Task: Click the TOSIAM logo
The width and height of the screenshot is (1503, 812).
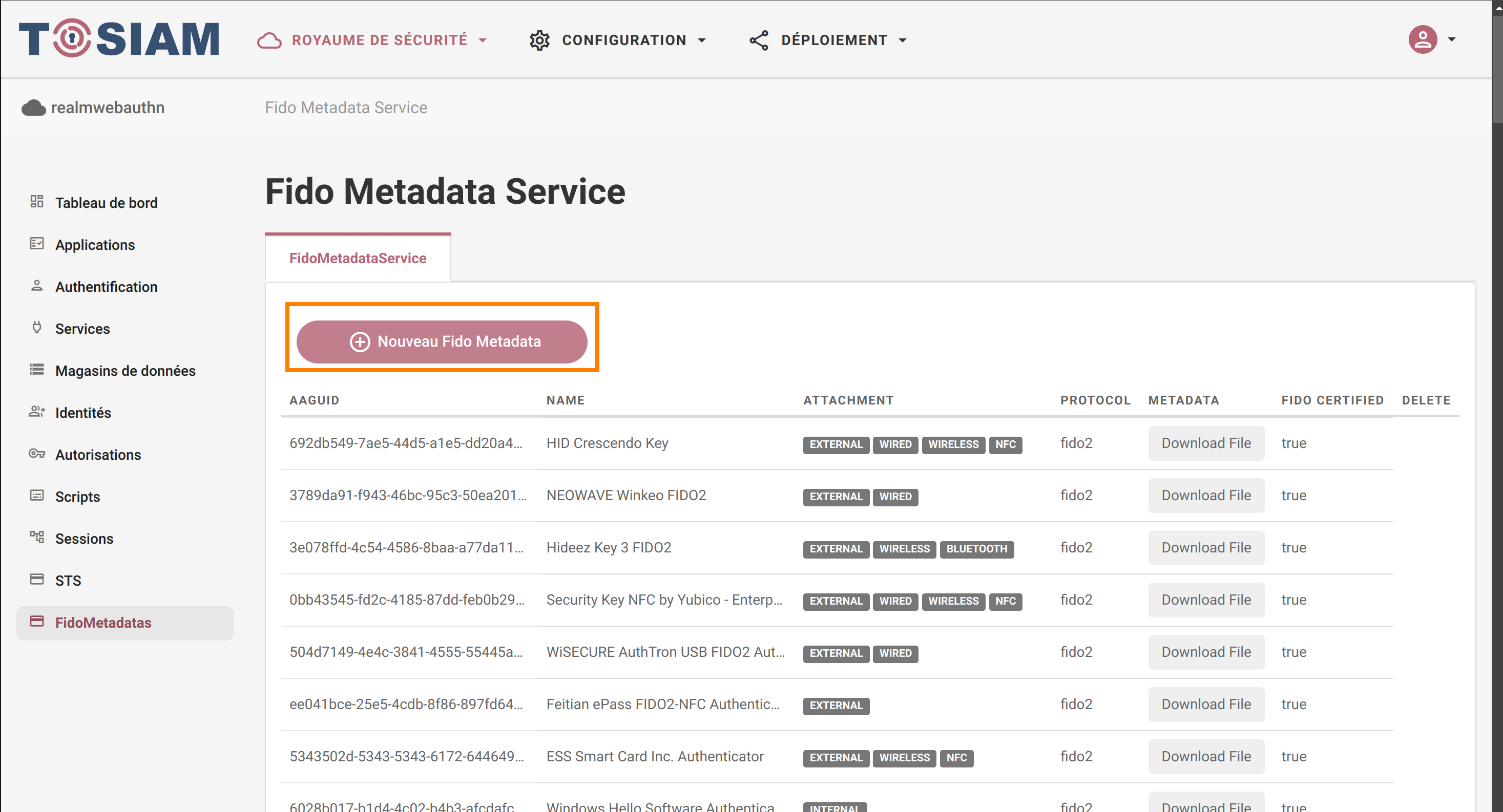Action: 119,38
